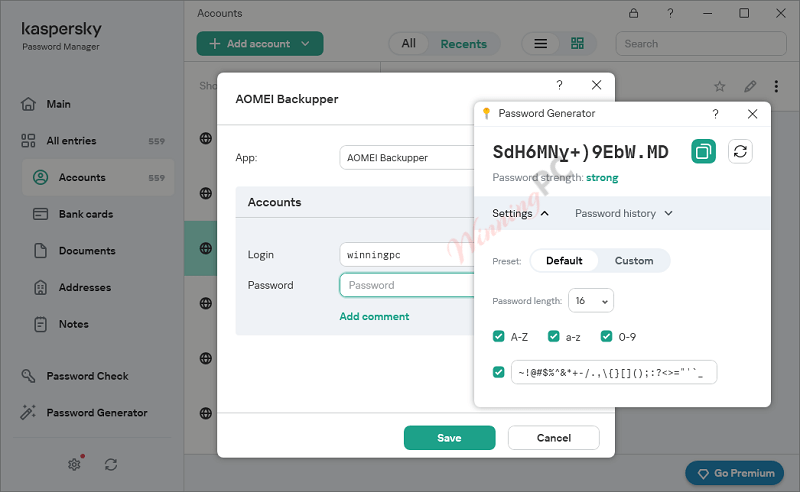The width and height of the screenshot is (800, 492).
Task: Open AOMEI Backupper dialog help icon
Action: click(559, 85)
